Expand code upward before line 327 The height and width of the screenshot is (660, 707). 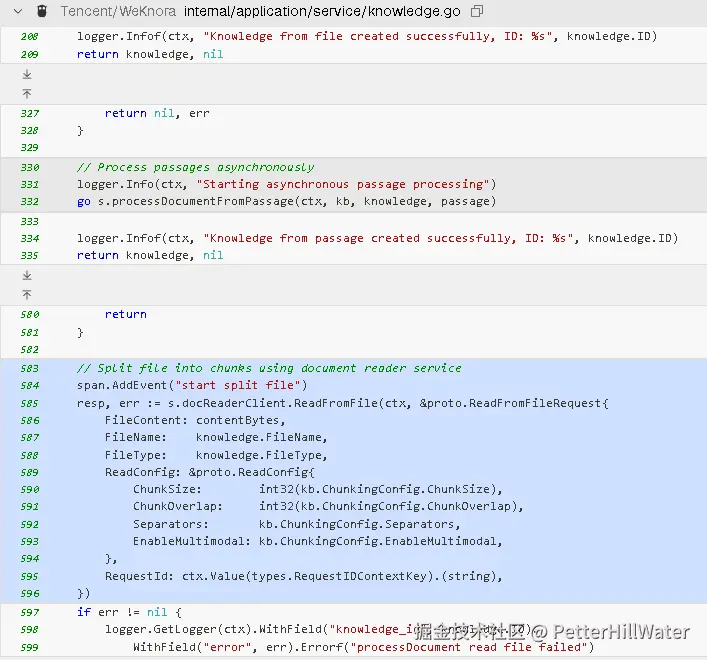tap(27, 93)
